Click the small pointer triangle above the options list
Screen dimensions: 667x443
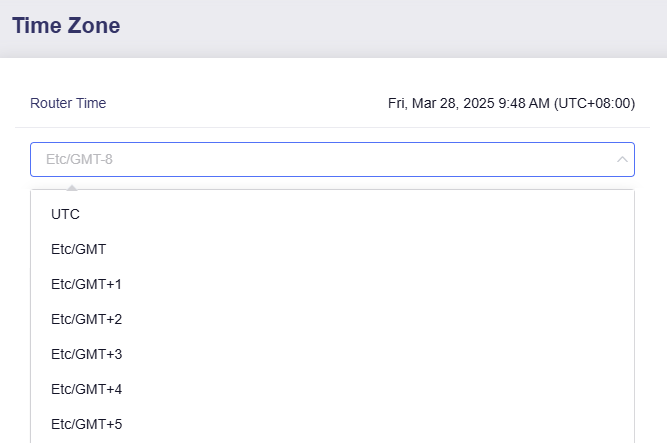[x=71, y=186]
